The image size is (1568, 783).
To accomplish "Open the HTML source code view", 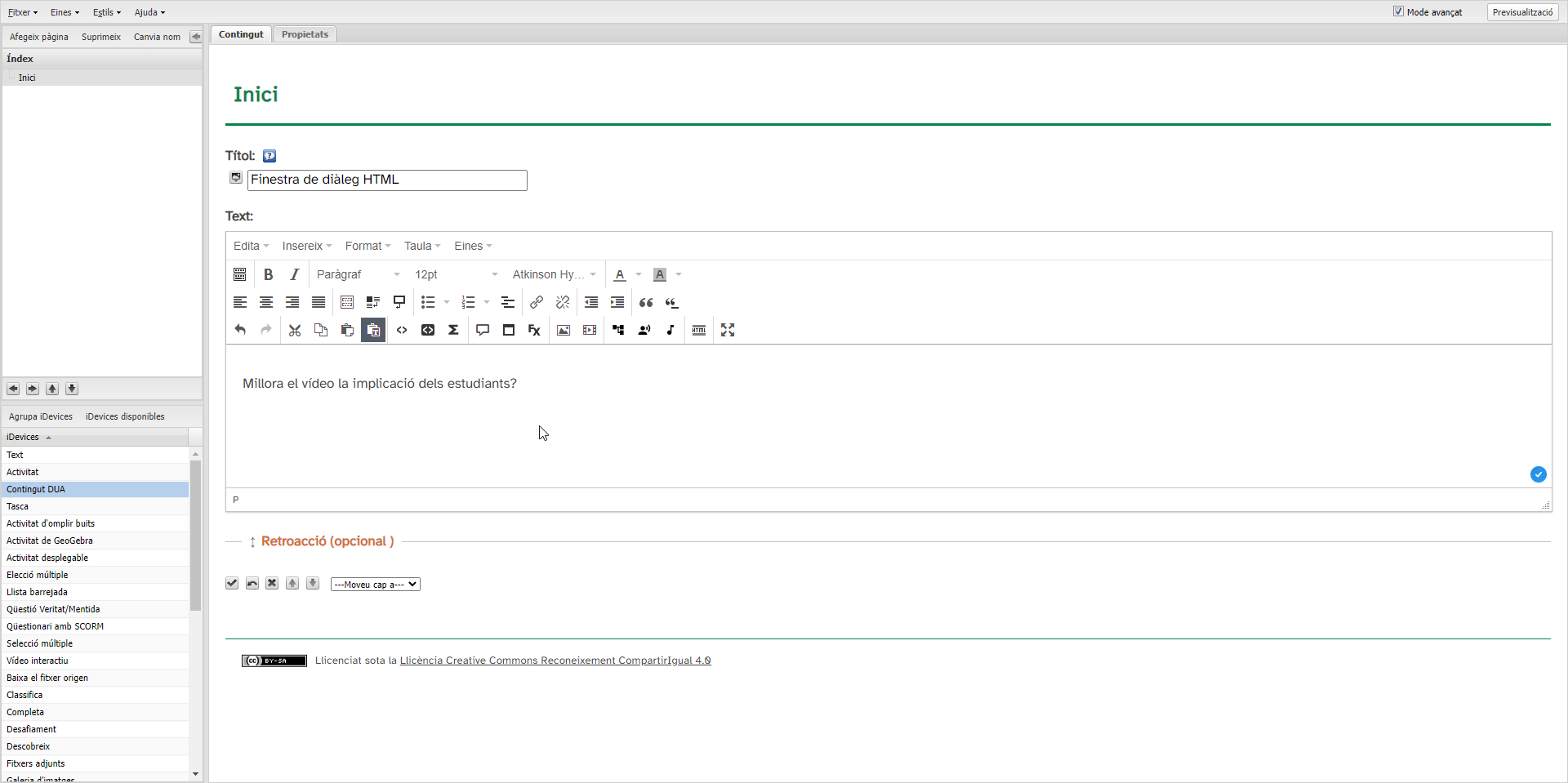I will pyautogui.click(x=402, y=330).
